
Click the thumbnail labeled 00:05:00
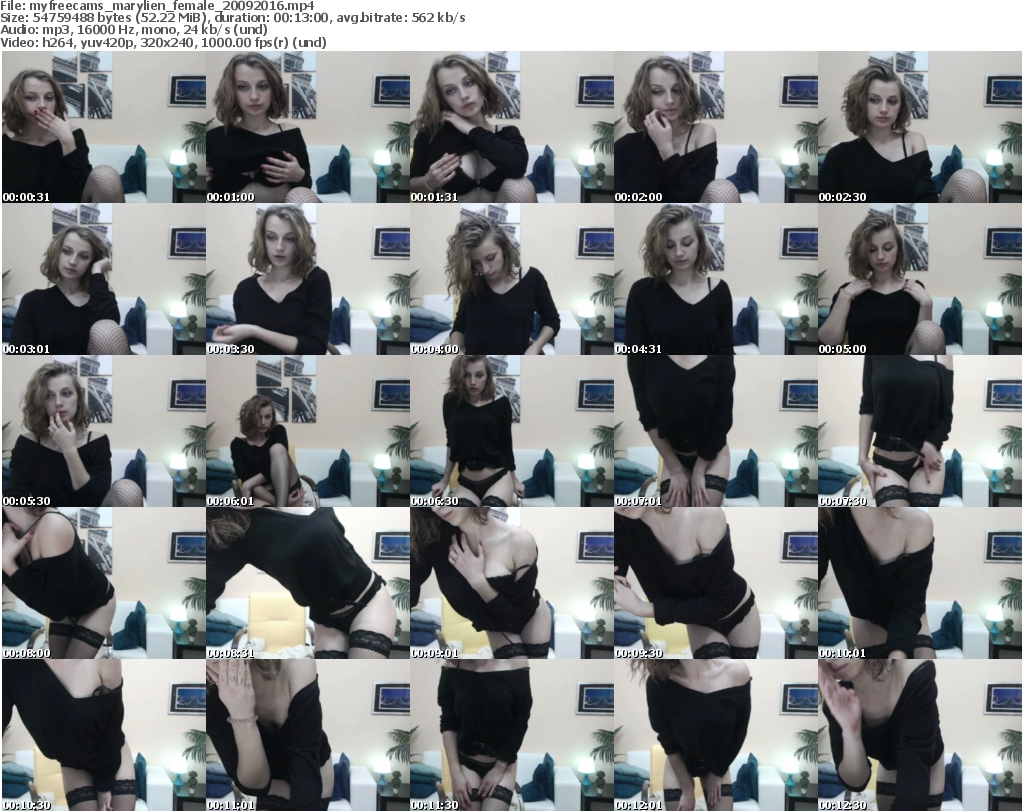coord(919,280)
